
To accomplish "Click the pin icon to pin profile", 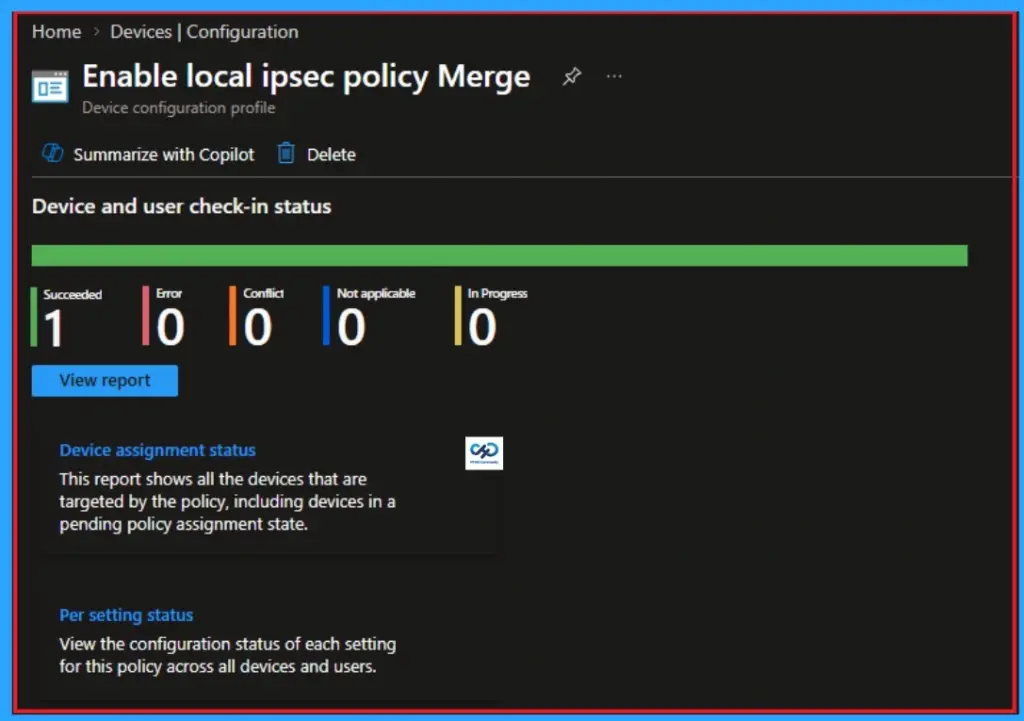I will pyautogui.click(x=571, y=76).
